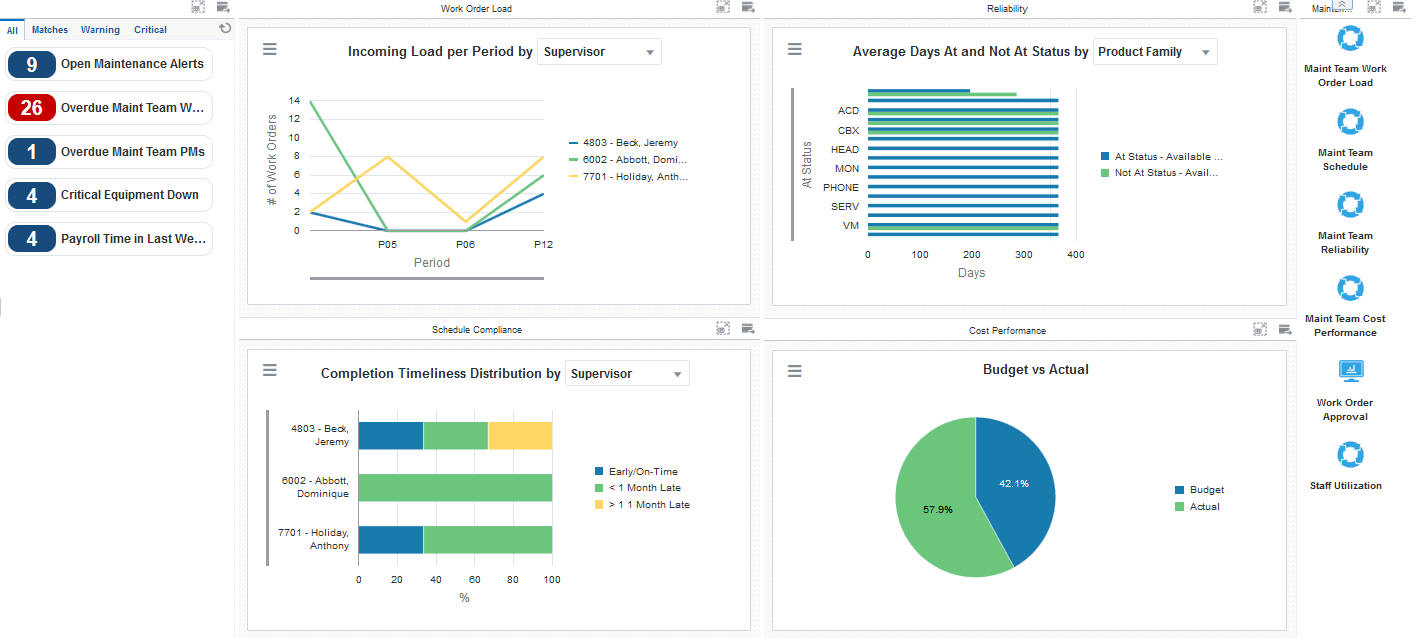This screenshot has width=1415, height=638.
Task: Open the Product Family dropdown
Action: point(1155,52)
